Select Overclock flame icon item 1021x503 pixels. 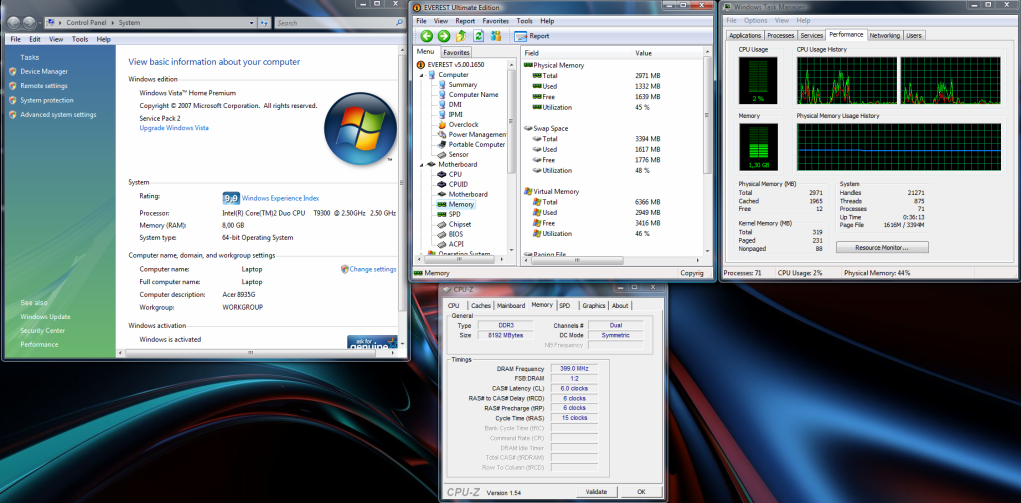[463, 124]
